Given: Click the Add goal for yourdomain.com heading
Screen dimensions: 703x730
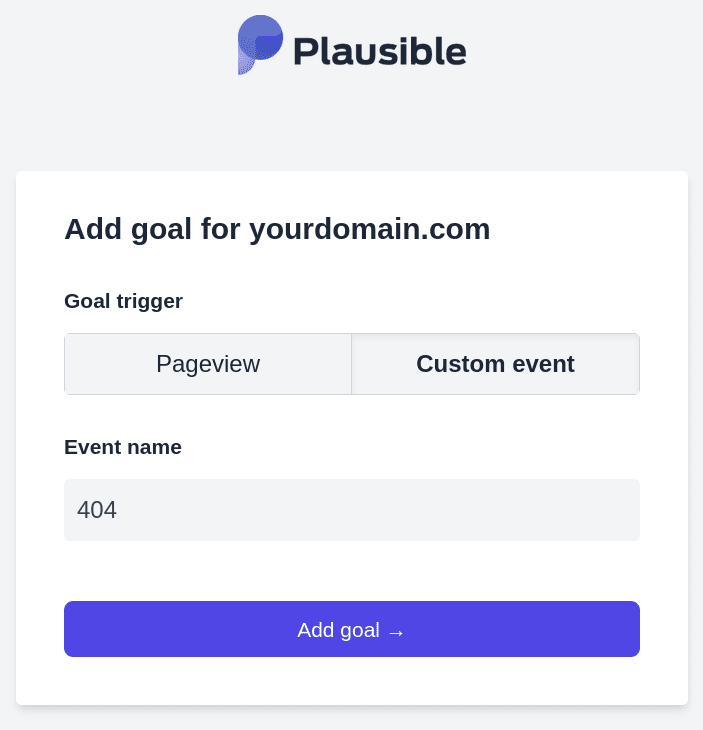Looking at the screenshot, I should pyautogui.click(x=277, y=229).
